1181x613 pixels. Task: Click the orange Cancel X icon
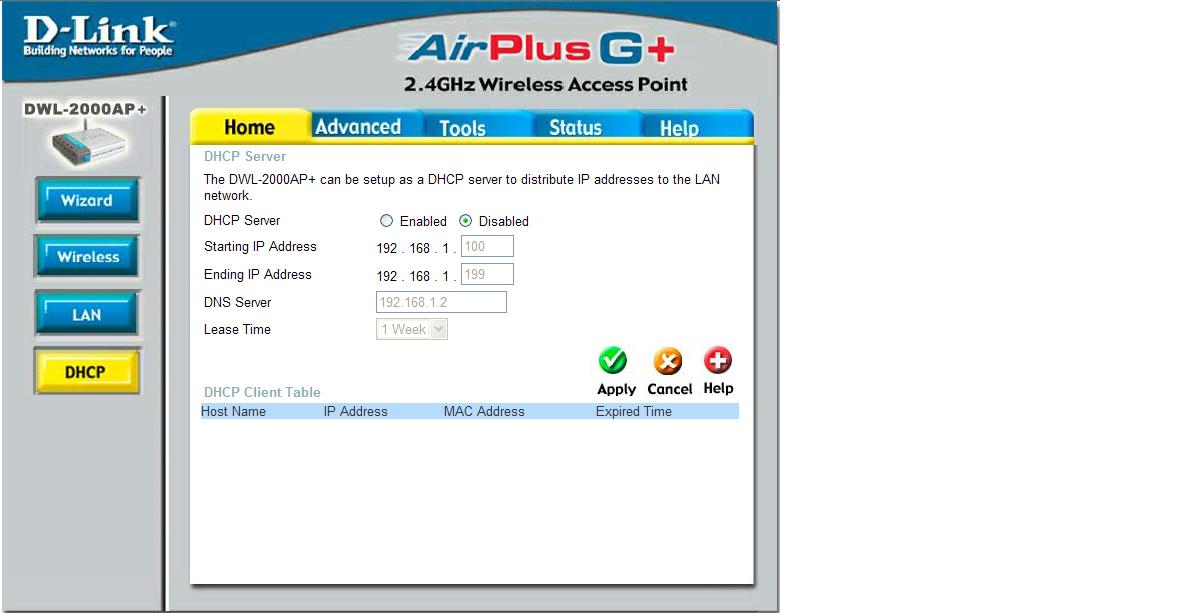click(x=668, y=361)
